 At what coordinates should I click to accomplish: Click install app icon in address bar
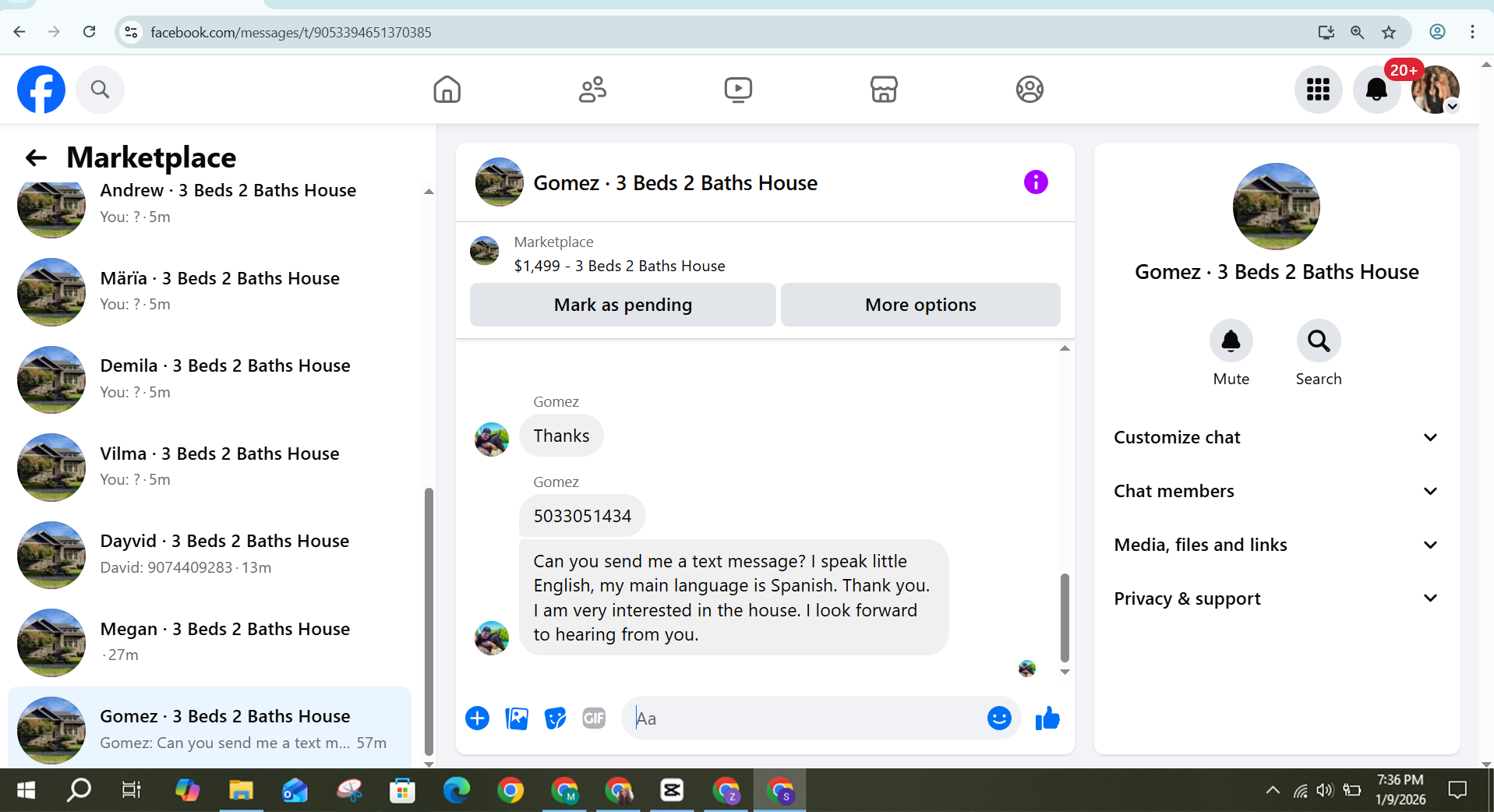[1326, 32]
